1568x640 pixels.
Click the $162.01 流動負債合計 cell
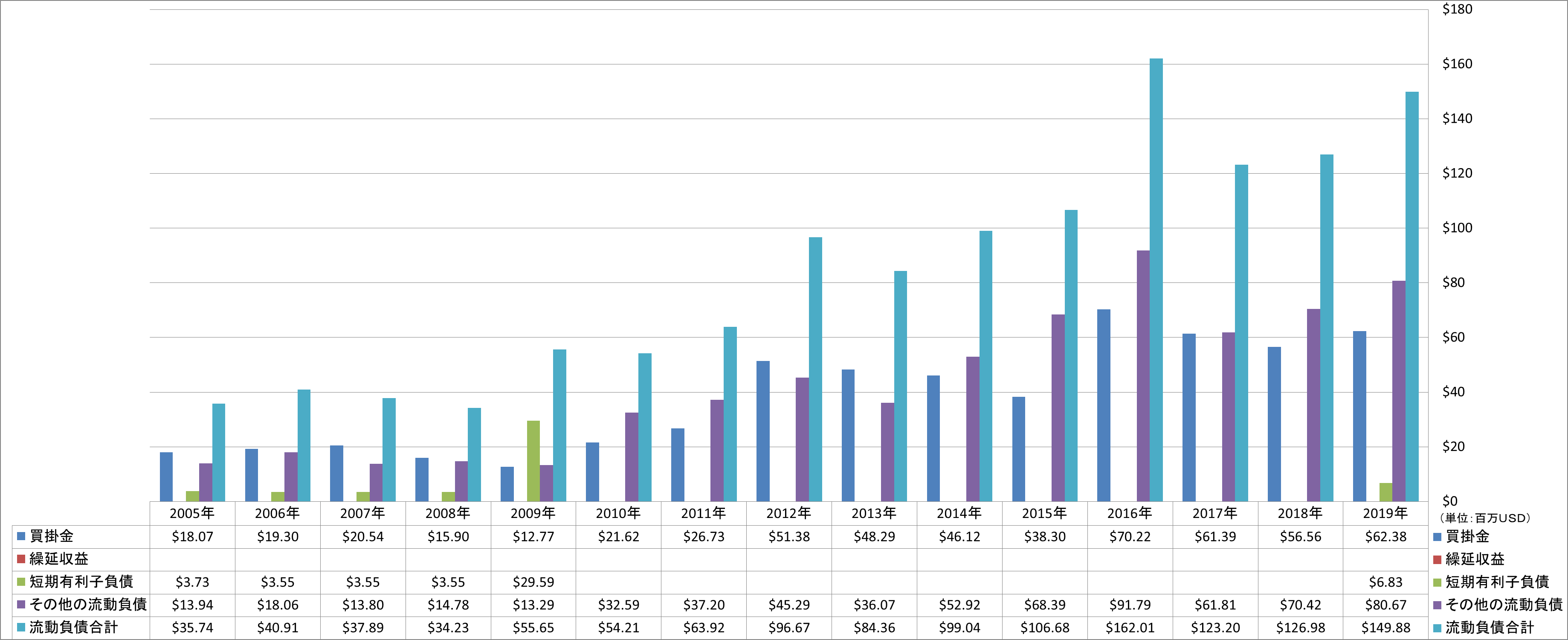1130,628
